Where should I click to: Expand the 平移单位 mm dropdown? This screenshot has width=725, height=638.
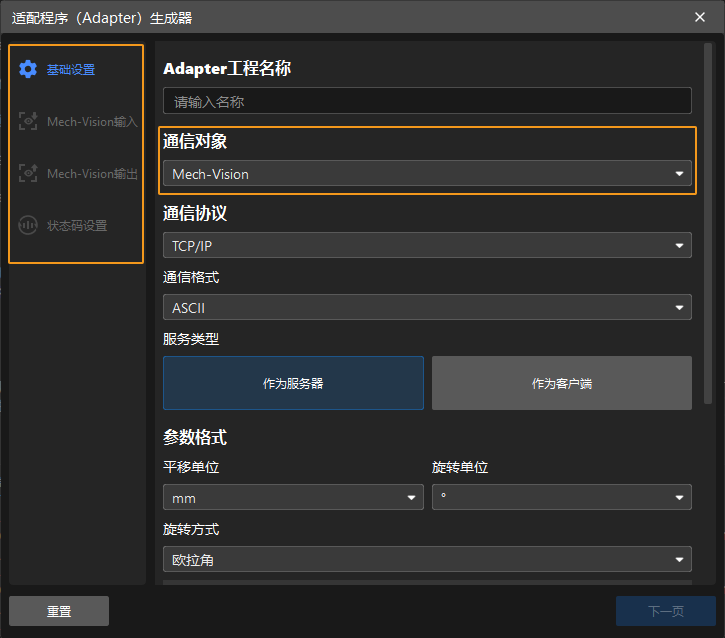point(293,498)
